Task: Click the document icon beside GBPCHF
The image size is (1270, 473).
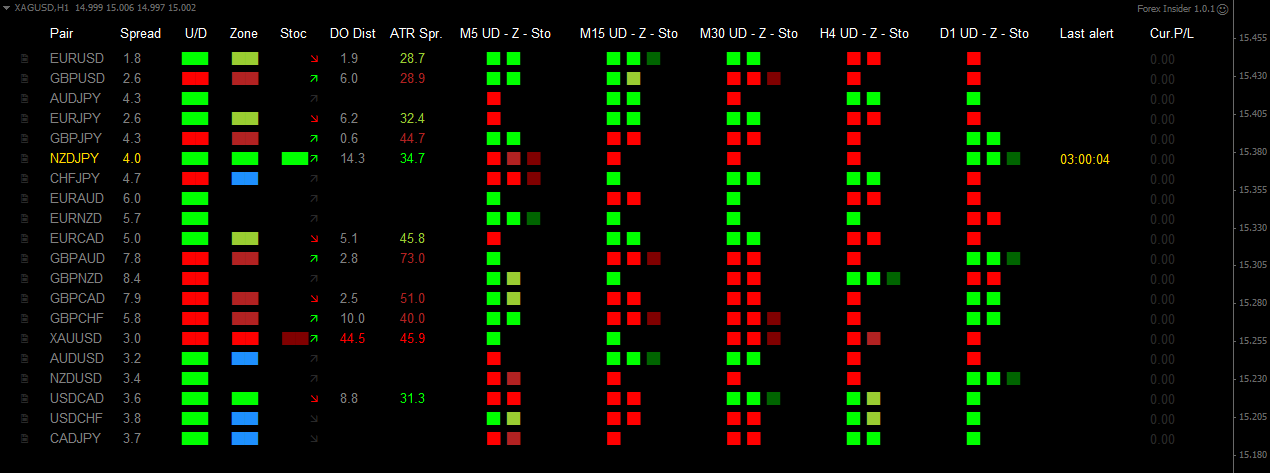Action: 25,319
